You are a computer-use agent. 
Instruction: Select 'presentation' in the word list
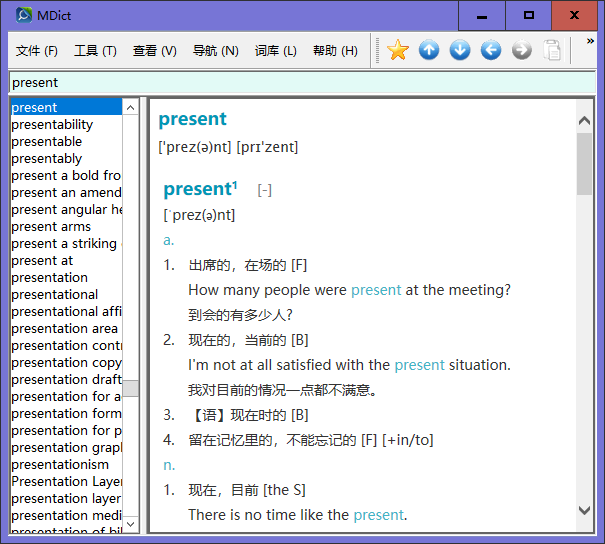coord(50,277)
